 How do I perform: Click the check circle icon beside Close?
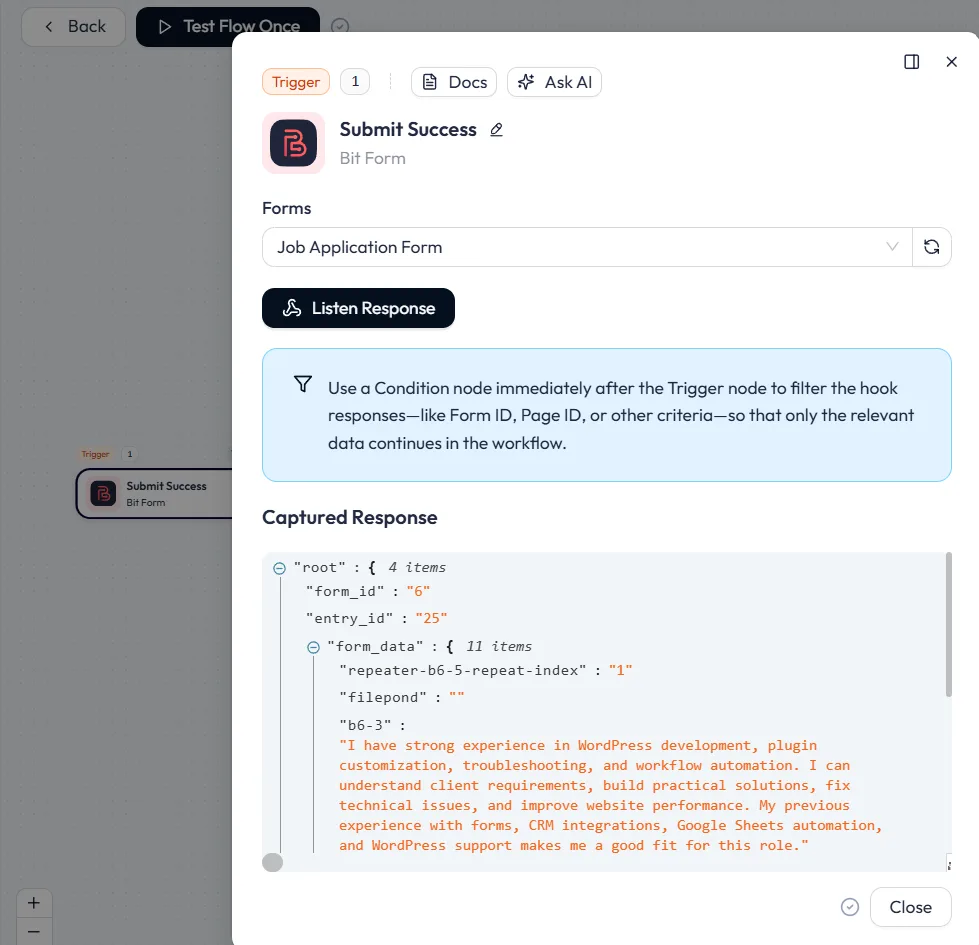click(x=850, y=907)
